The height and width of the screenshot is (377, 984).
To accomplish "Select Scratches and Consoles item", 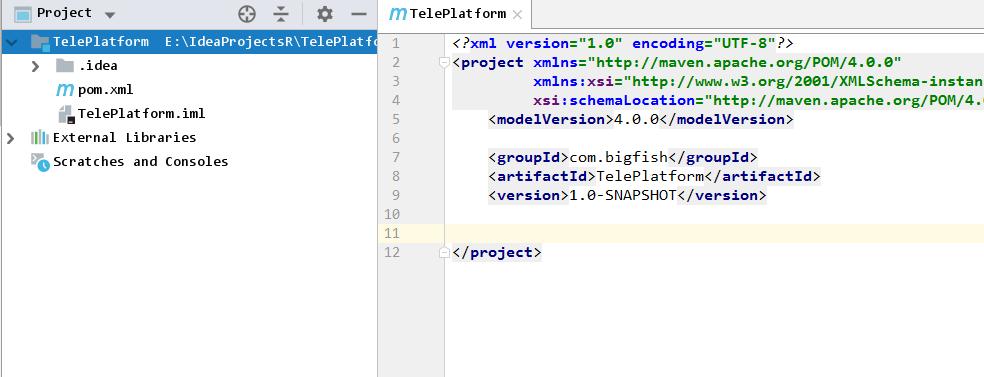I will [188, 161].
